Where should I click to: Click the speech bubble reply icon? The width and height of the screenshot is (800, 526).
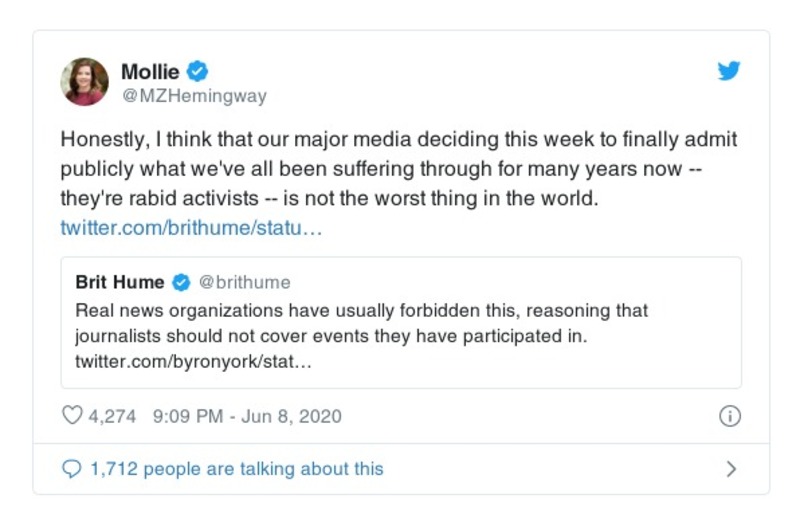72,468
